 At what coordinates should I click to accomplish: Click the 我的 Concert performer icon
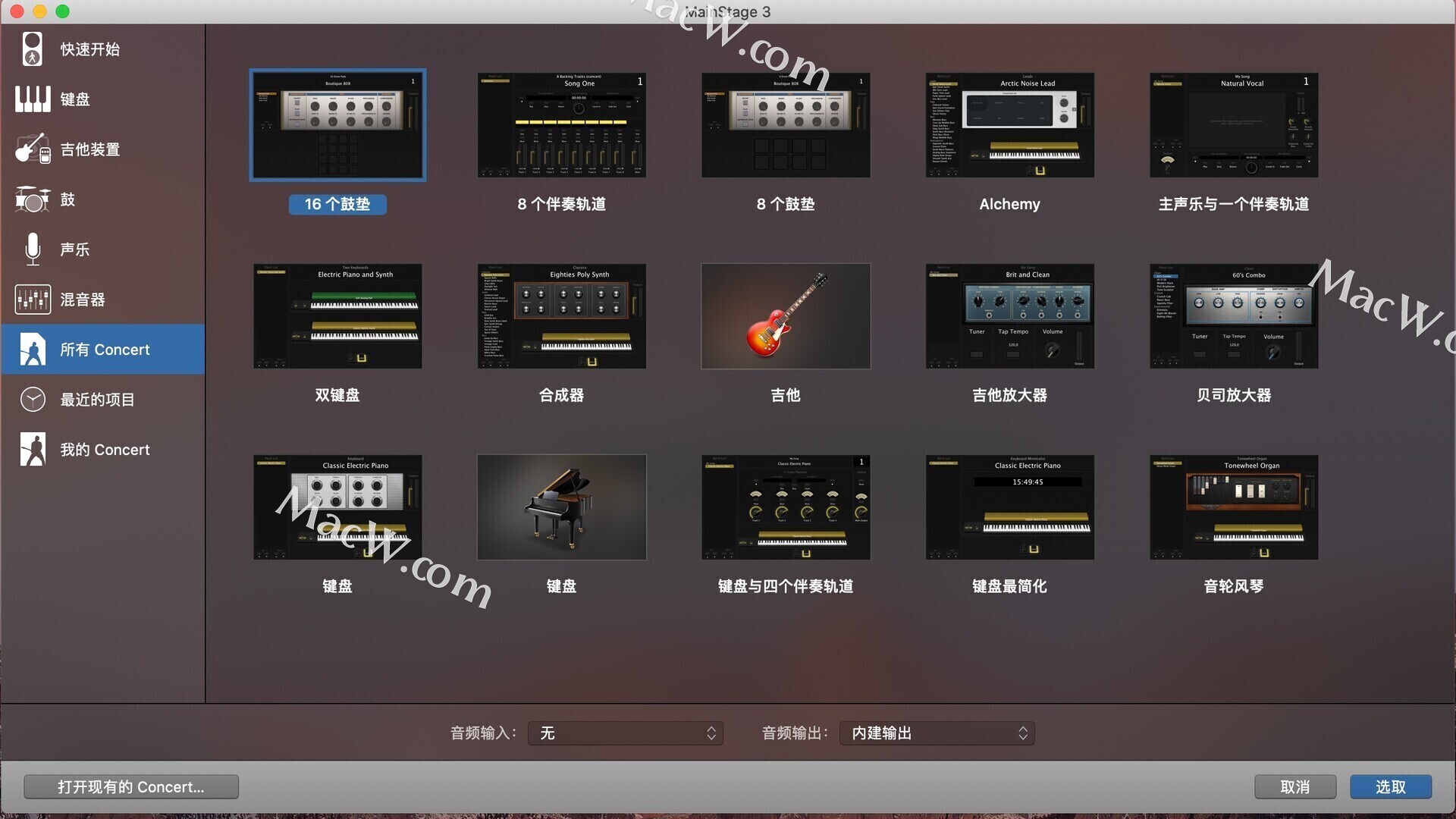[x=32, y=449]
